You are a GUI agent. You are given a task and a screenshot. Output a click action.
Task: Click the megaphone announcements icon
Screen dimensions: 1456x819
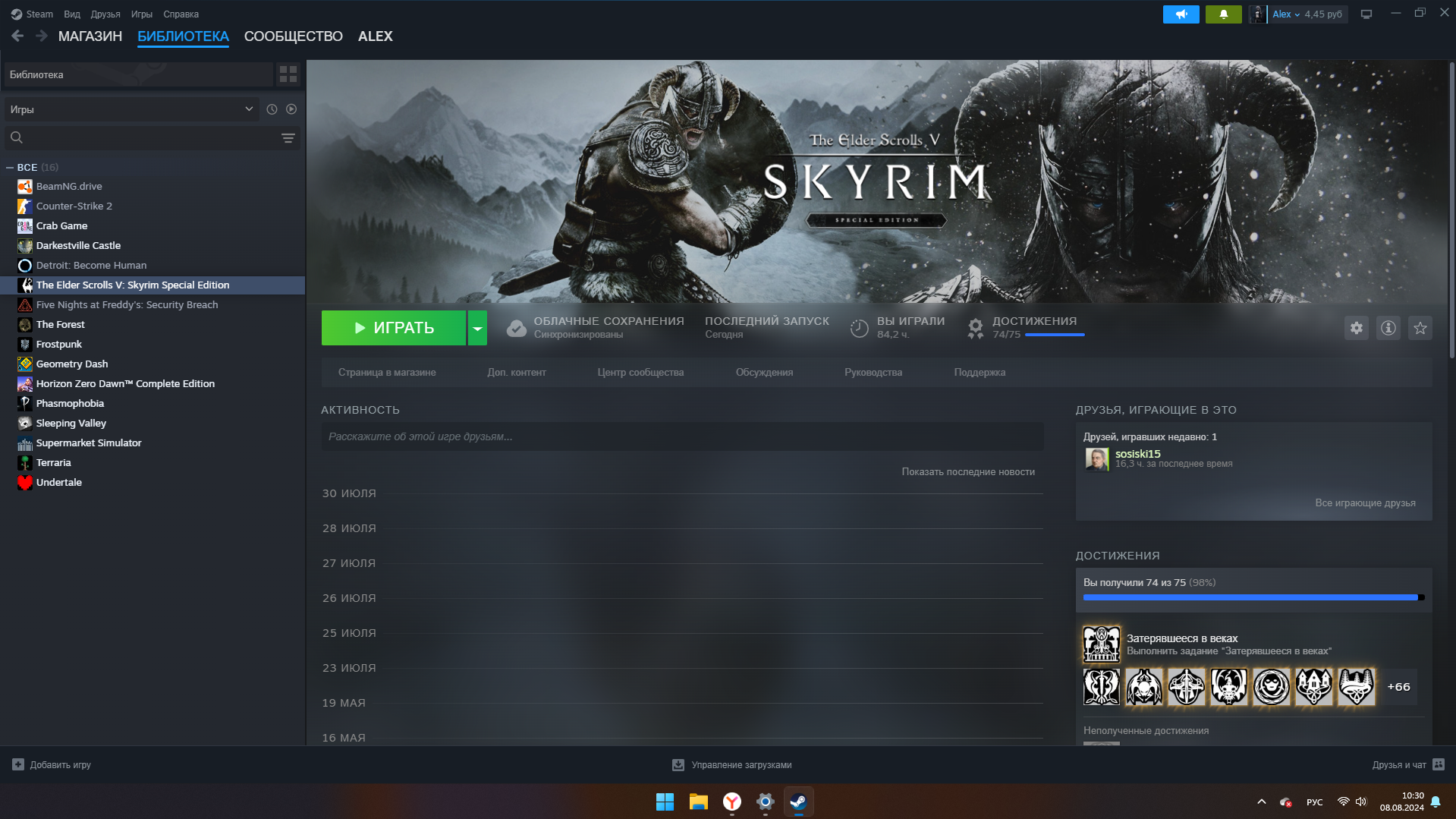[x=1181, y=14]
